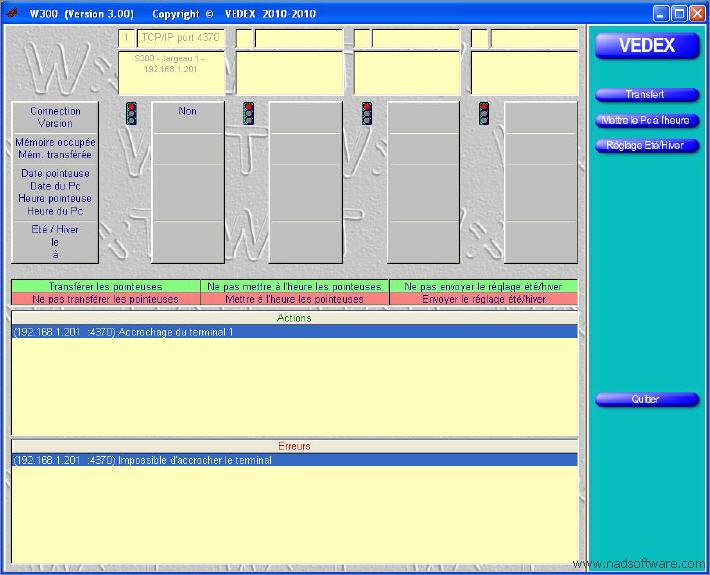Viewport: 710px width, 575px height.
Task: Click the fourth terminal traffic light icon
Action: (484, 113)
